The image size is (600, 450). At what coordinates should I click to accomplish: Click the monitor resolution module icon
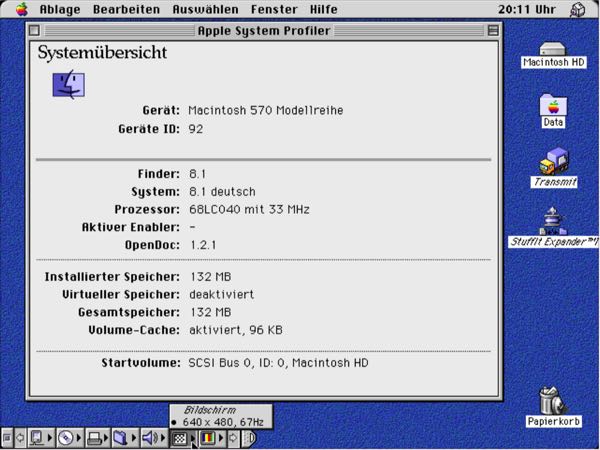[x=179, y=438]
